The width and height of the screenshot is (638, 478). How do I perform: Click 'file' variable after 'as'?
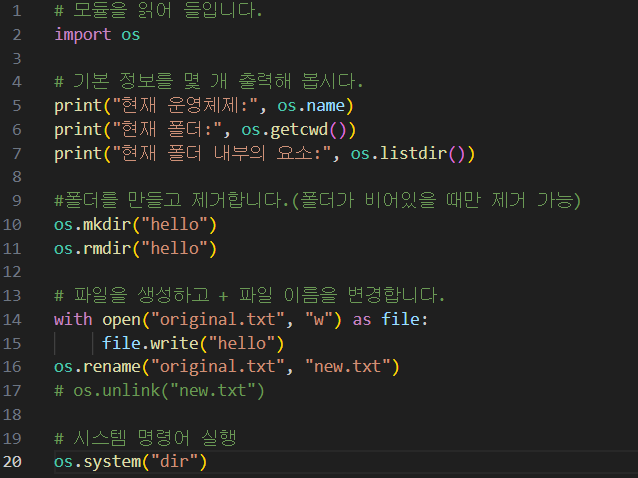click(x=400, y=319)
